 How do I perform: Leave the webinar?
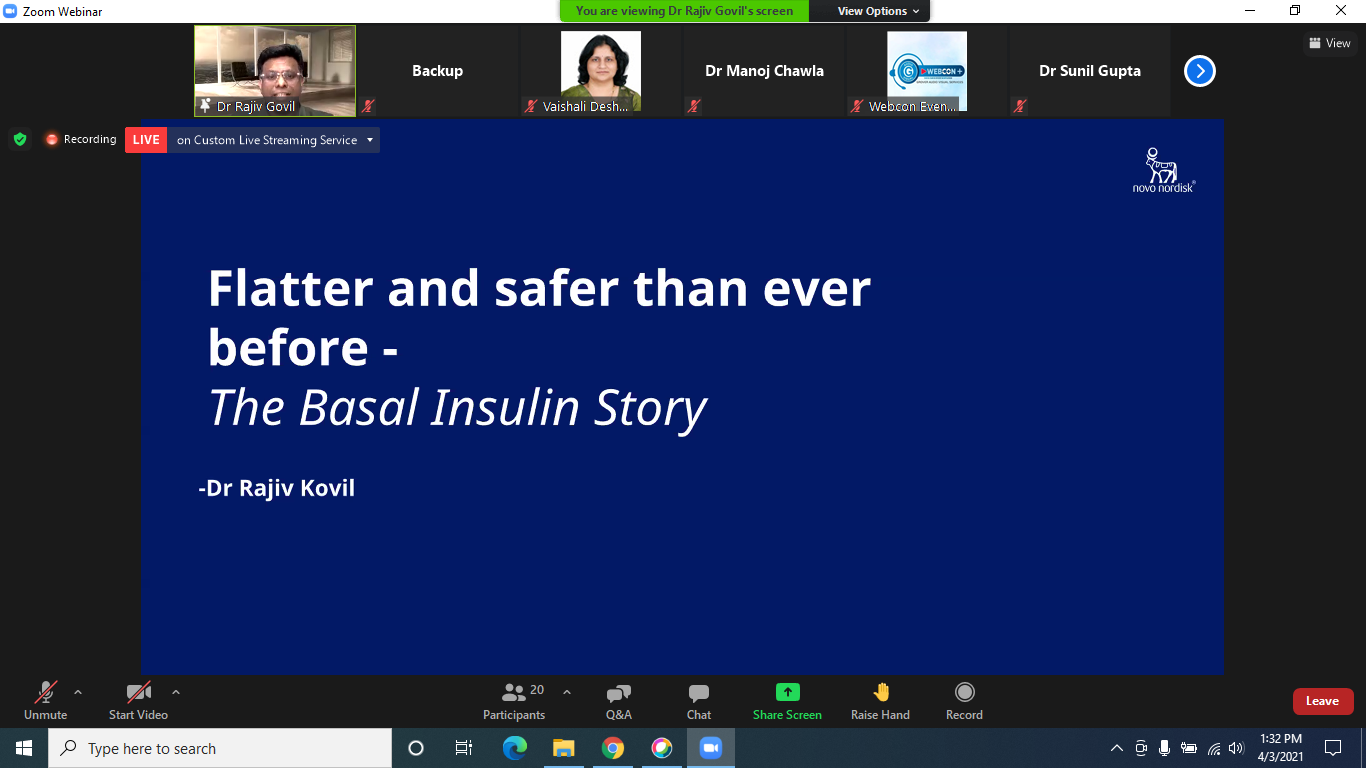click(x=1322, y=701)
